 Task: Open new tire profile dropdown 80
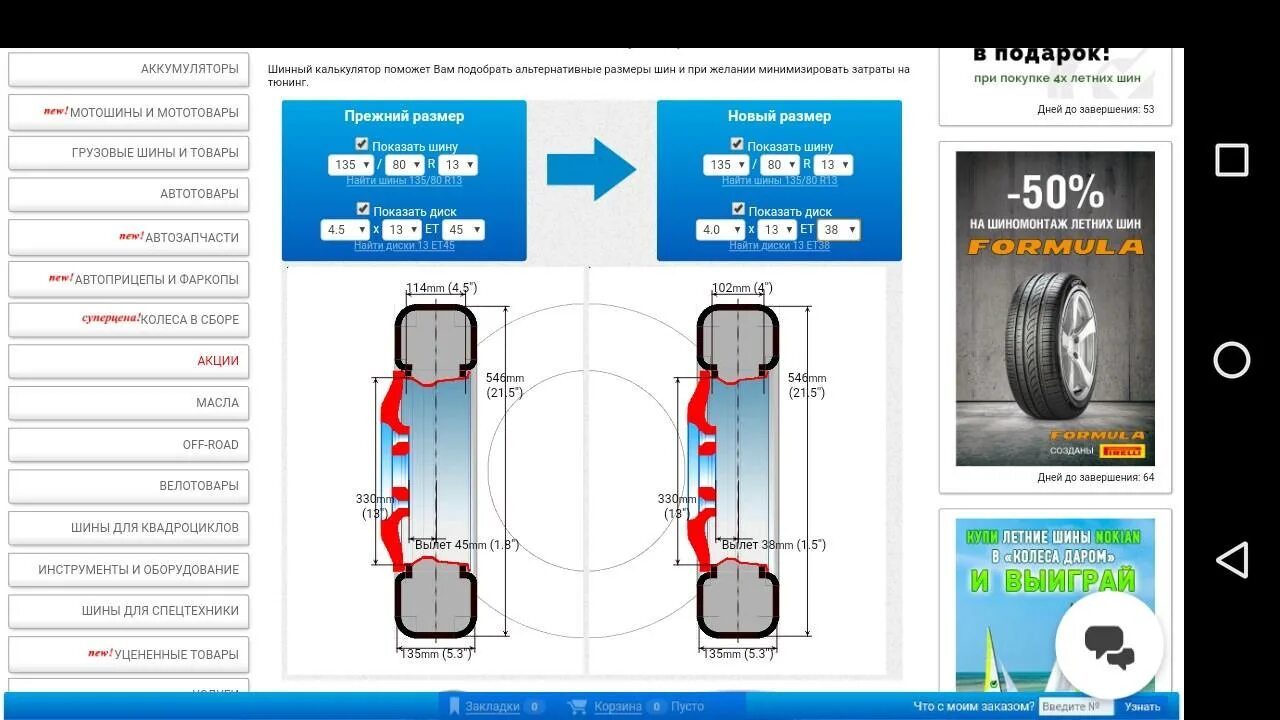point(779,165)
